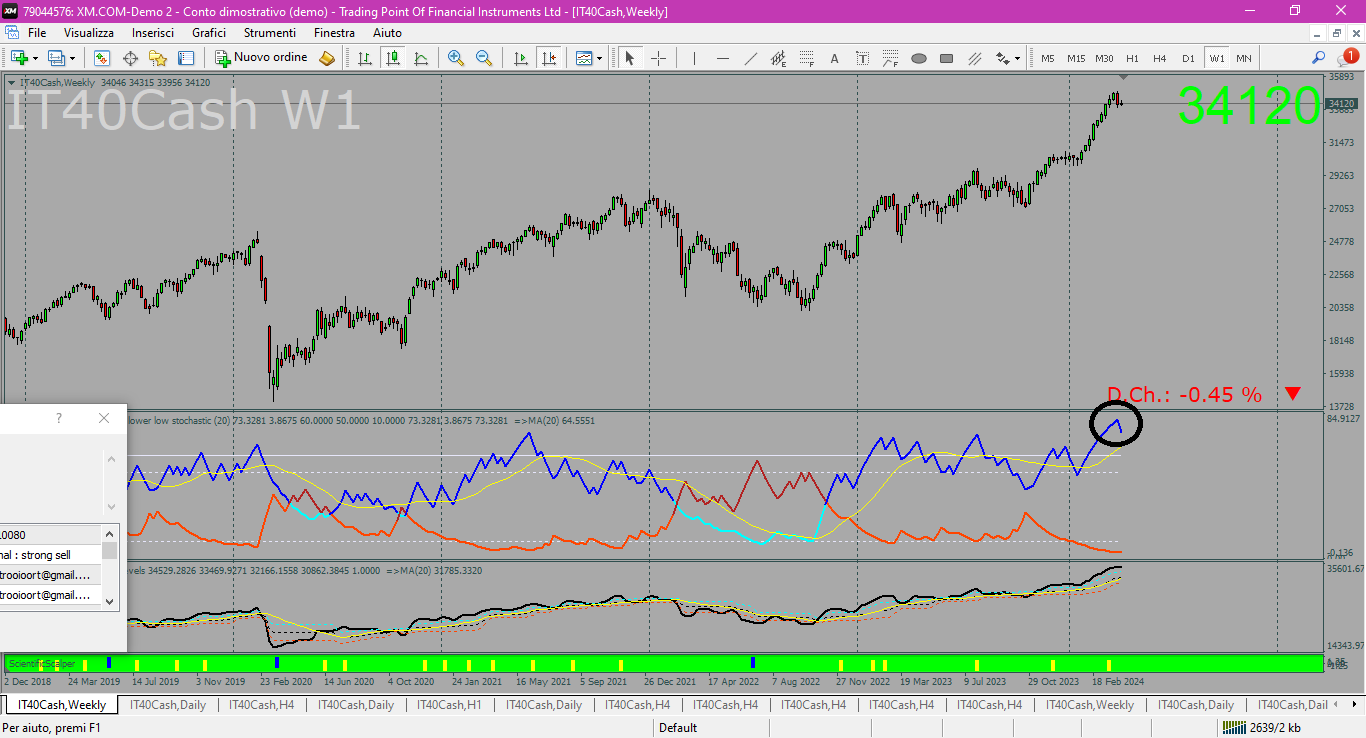Close the dialog with X button

coord(104,418)
